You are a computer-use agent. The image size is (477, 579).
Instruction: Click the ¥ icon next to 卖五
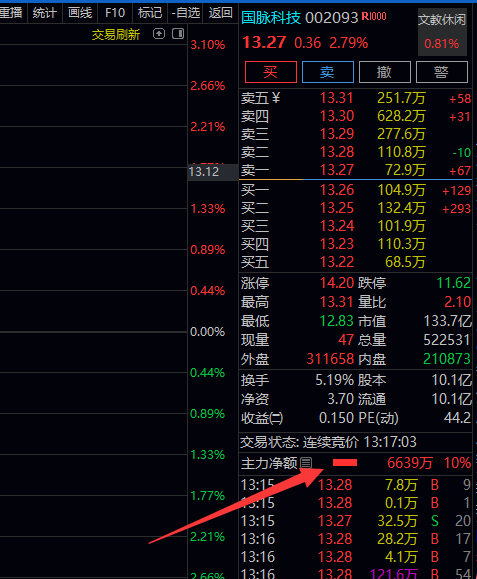[x=275, y=98]
